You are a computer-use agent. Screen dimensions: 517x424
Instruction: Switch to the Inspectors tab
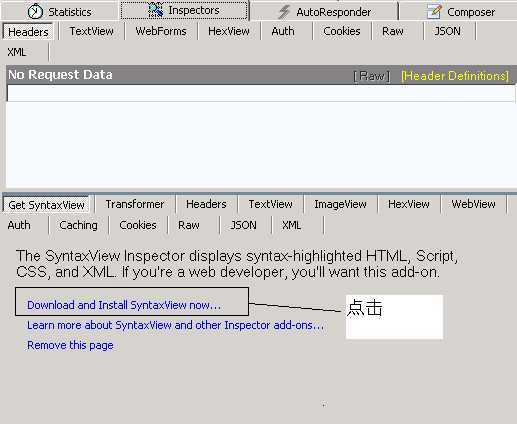pyautogui.click(x=184, y=10)
